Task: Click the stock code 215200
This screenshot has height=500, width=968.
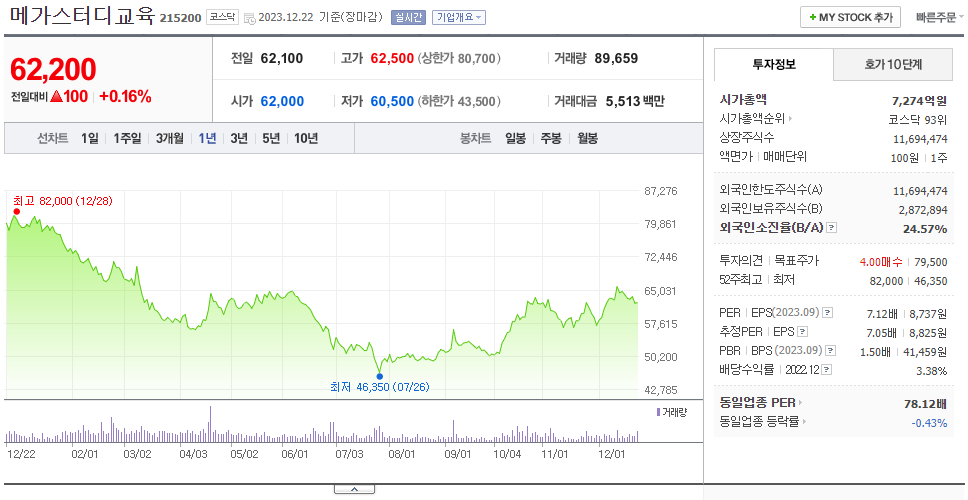Action: [180, 18]
